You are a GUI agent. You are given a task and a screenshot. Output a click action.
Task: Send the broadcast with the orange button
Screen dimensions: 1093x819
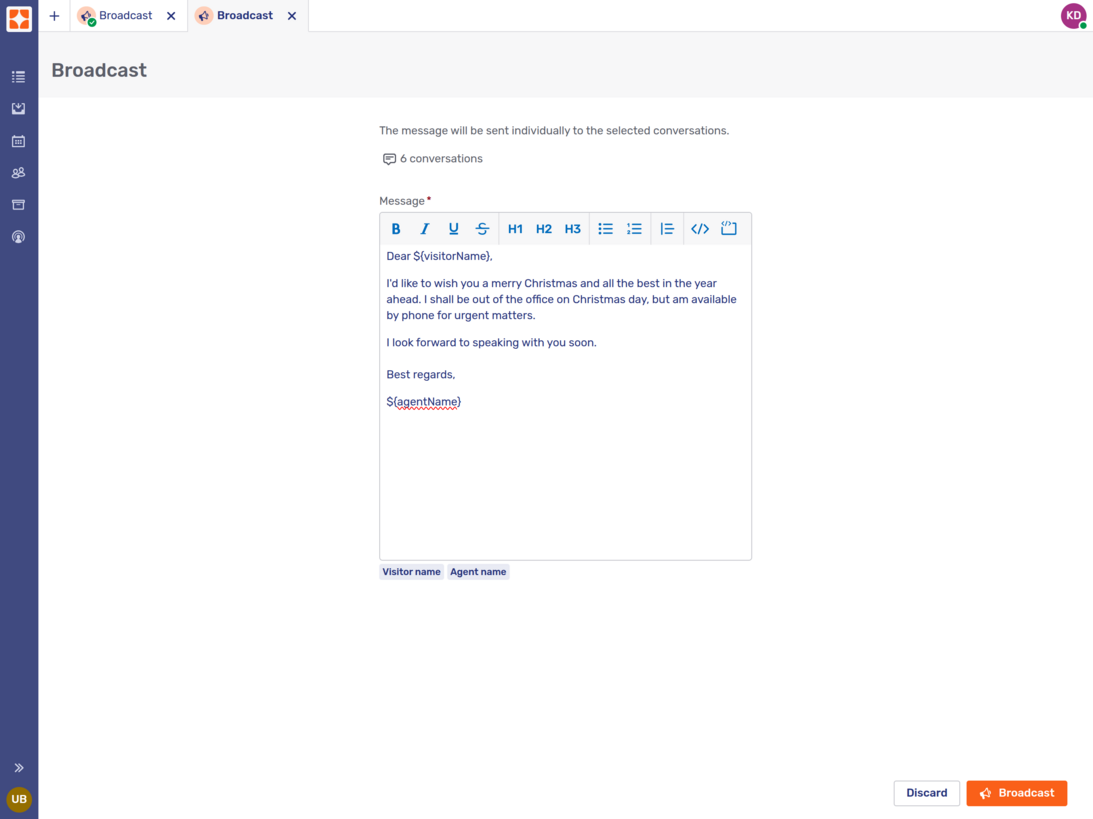(x=1016, y=793)
